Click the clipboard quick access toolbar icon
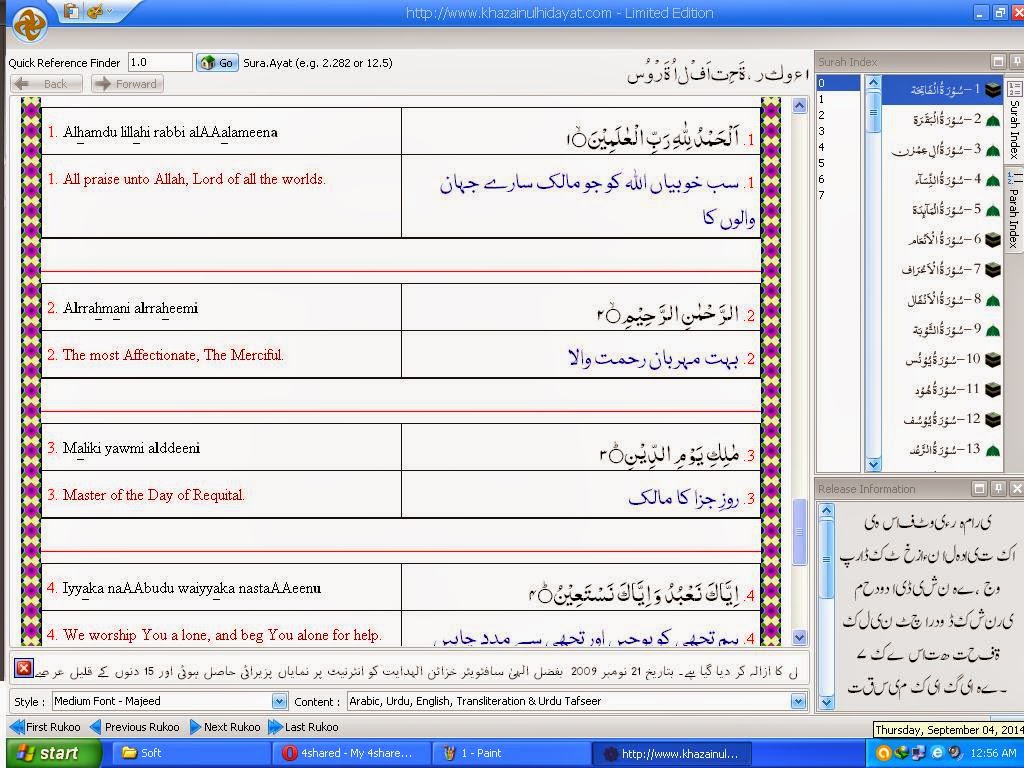1024x768 pixels. click(71, 12)
